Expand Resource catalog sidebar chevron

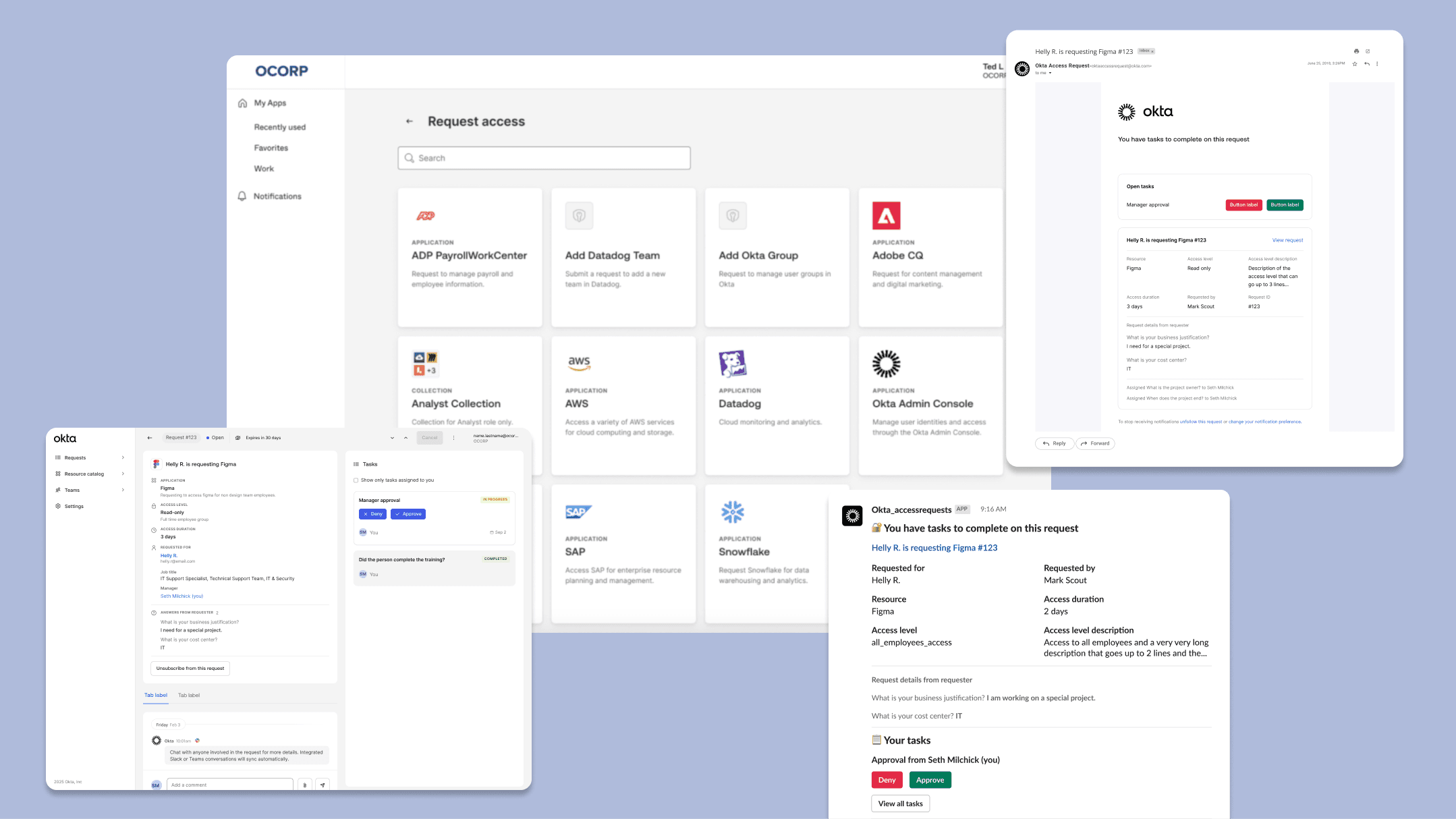tap(123, 474)
